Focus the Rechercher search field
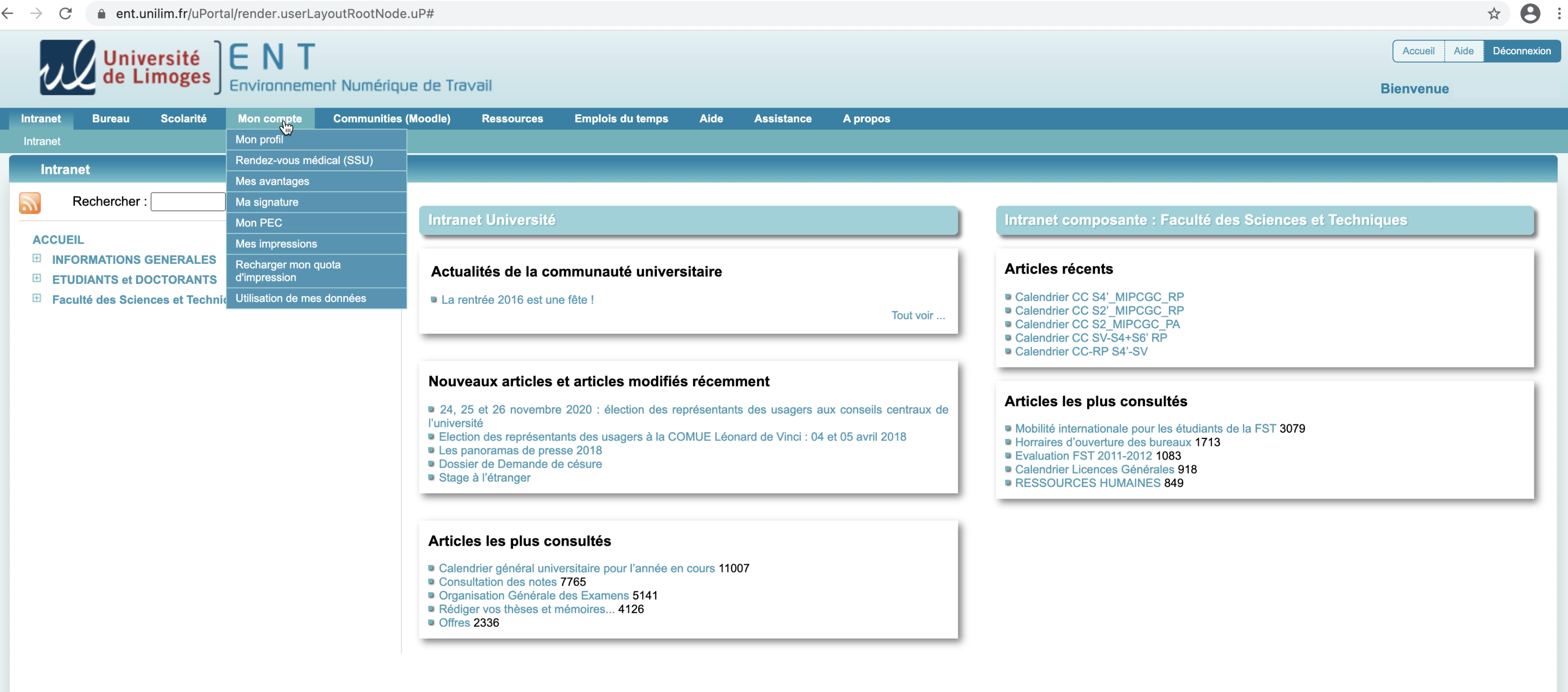 (x=188, y=202)
